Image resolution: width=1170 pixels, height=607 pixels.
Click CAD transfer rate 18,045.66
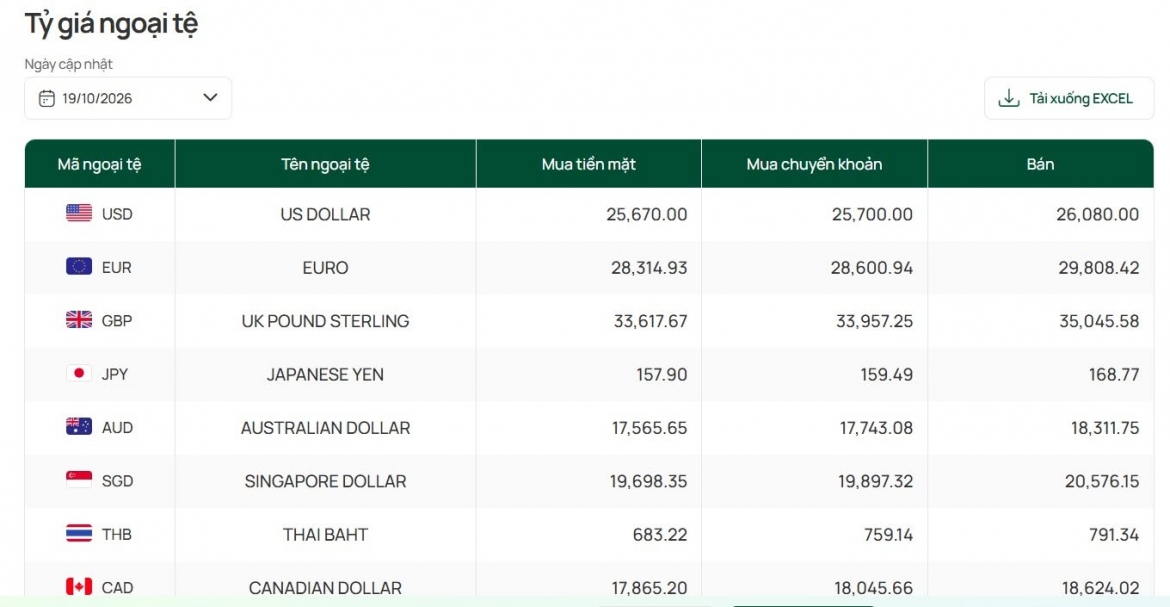point(873,588)
